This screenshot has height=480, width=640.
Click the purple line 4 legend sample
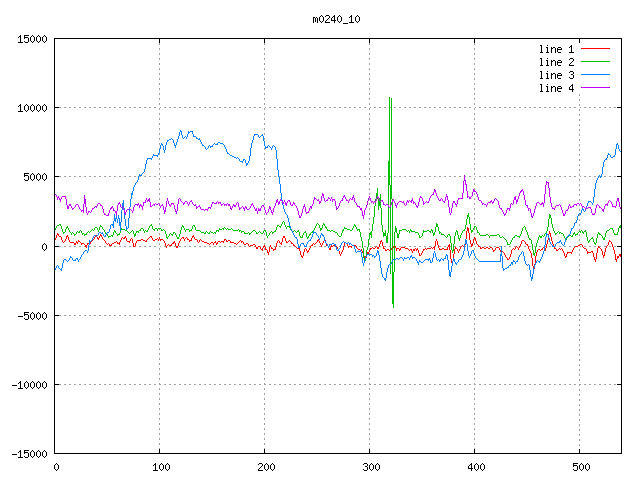click(x=596, y=88)
